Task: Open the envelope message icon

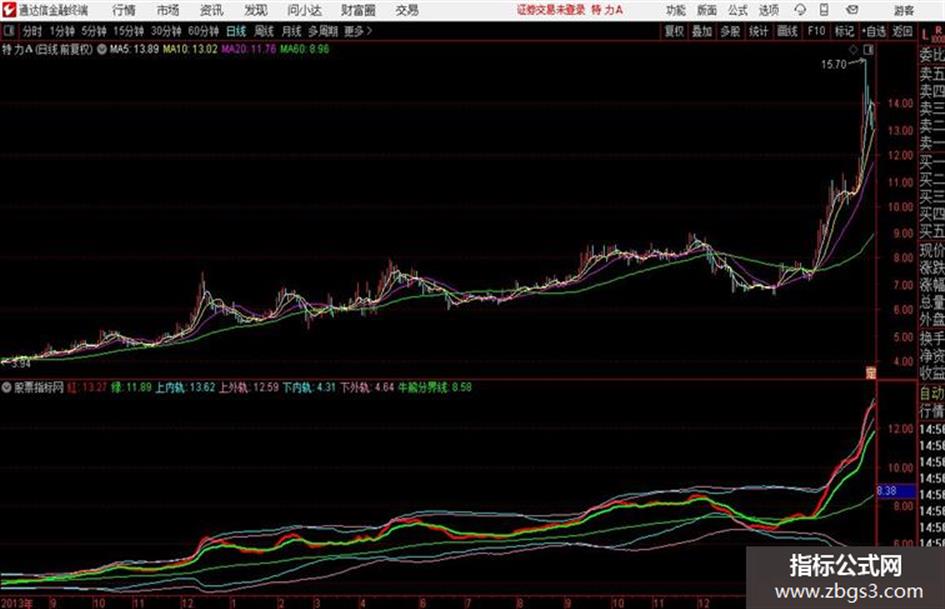Action: [x=852, y=10]
